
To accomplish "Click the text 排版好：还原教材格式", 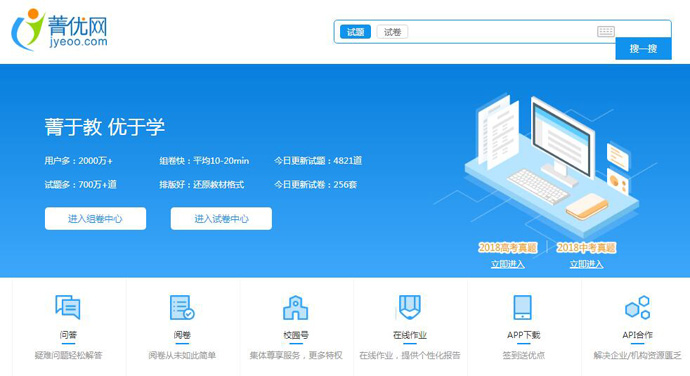I will coord(202,184).
